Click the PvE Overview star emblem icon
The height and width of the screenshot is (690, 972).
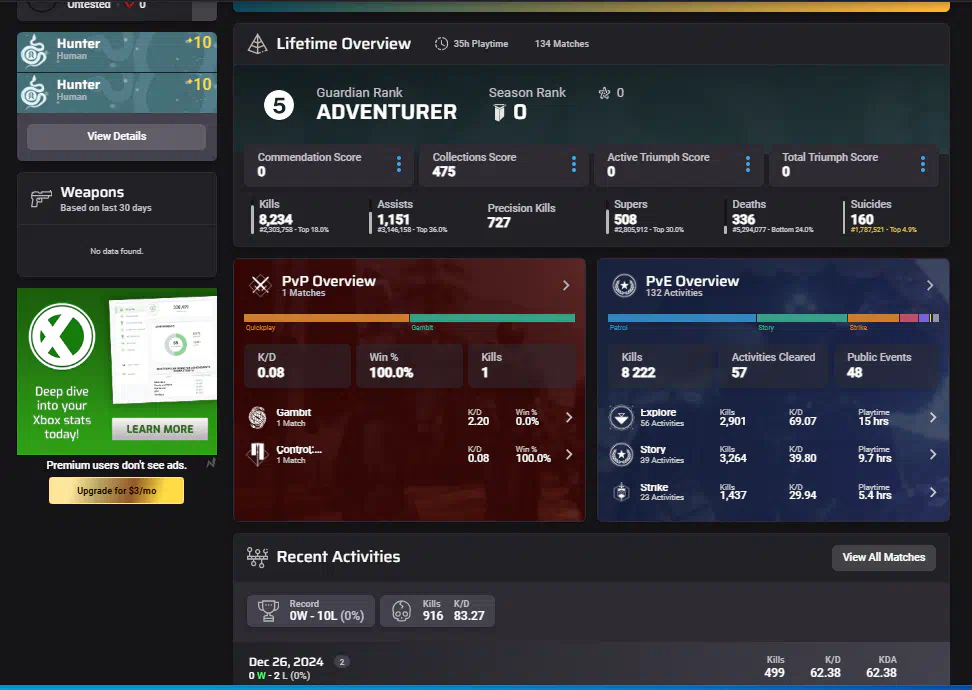coord(624,285)
